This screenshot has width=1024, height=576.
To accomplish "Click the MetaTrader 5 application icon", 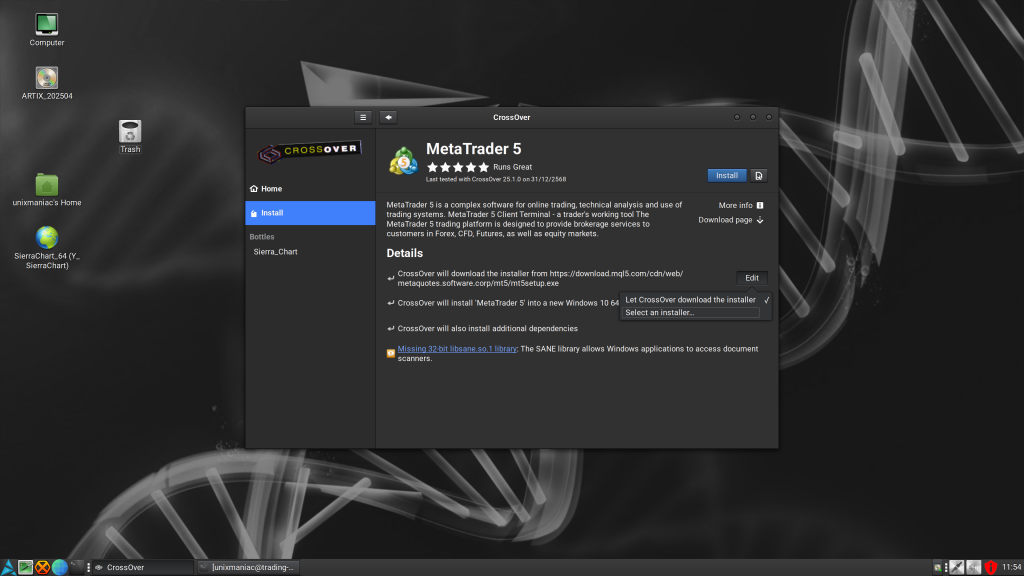I will click(x=403, y=160).
